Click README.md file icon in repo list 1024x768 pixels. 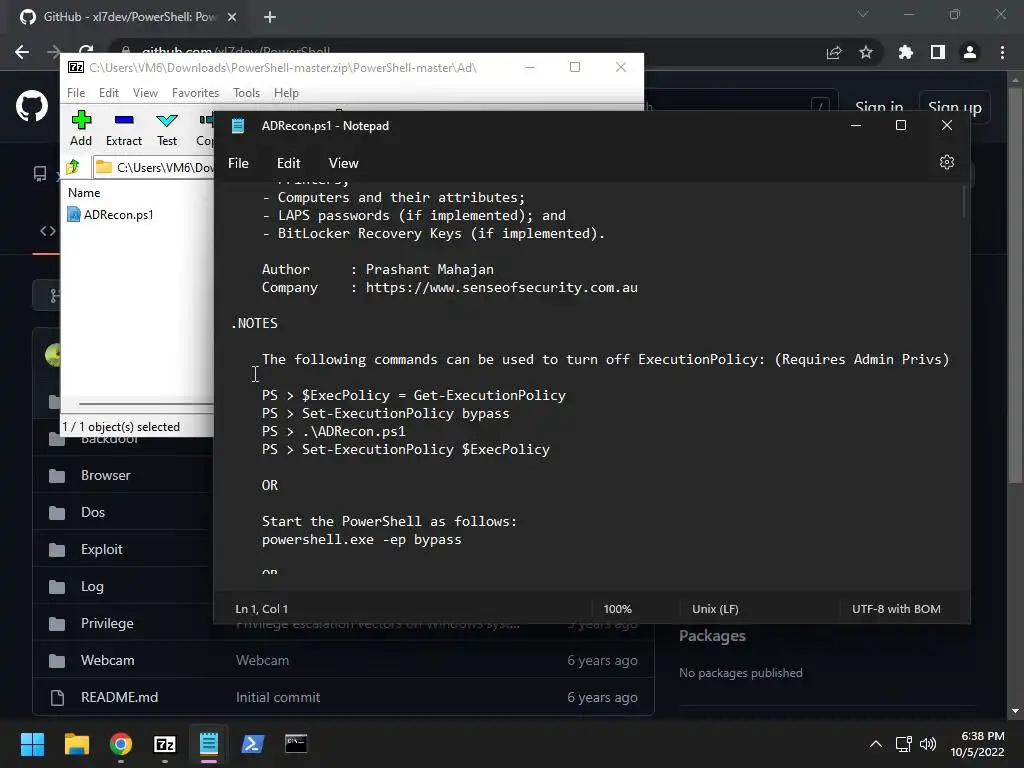pos(57,697)
